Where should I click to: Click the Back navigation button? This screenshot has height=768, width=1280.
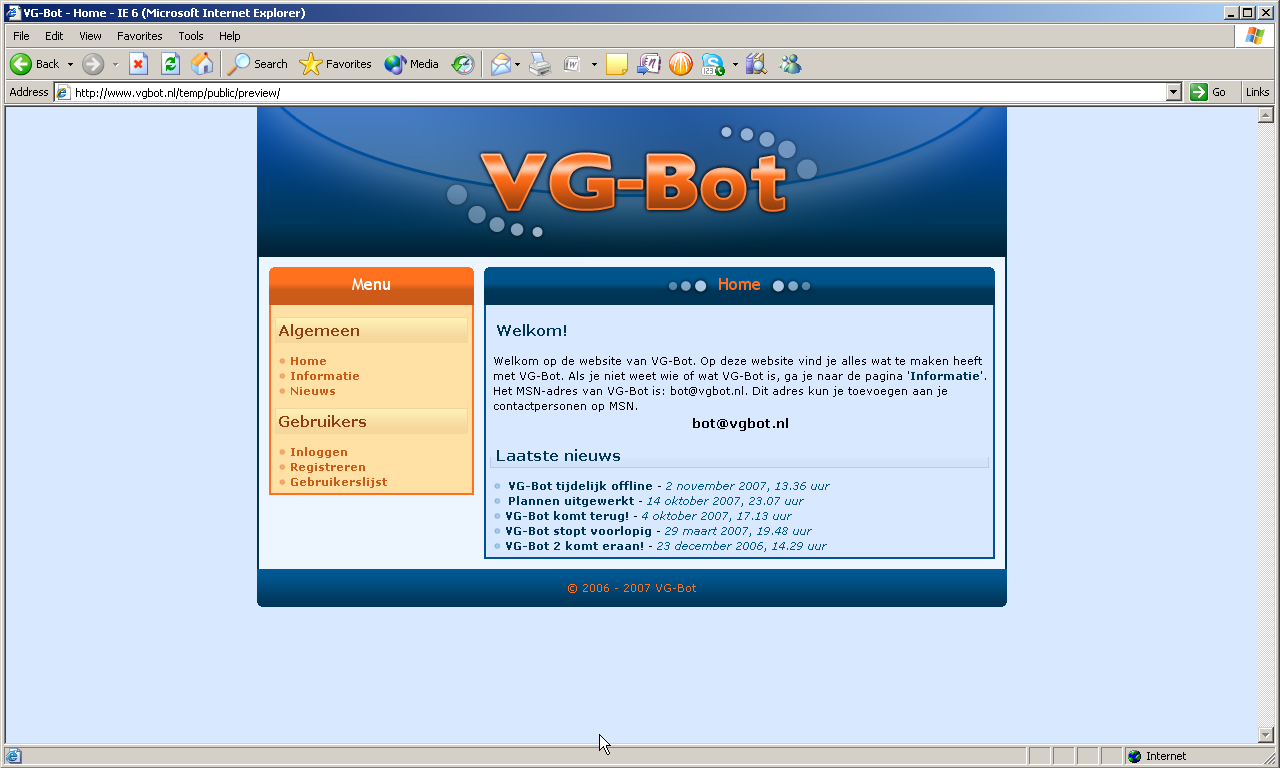[x=35, y=64]
